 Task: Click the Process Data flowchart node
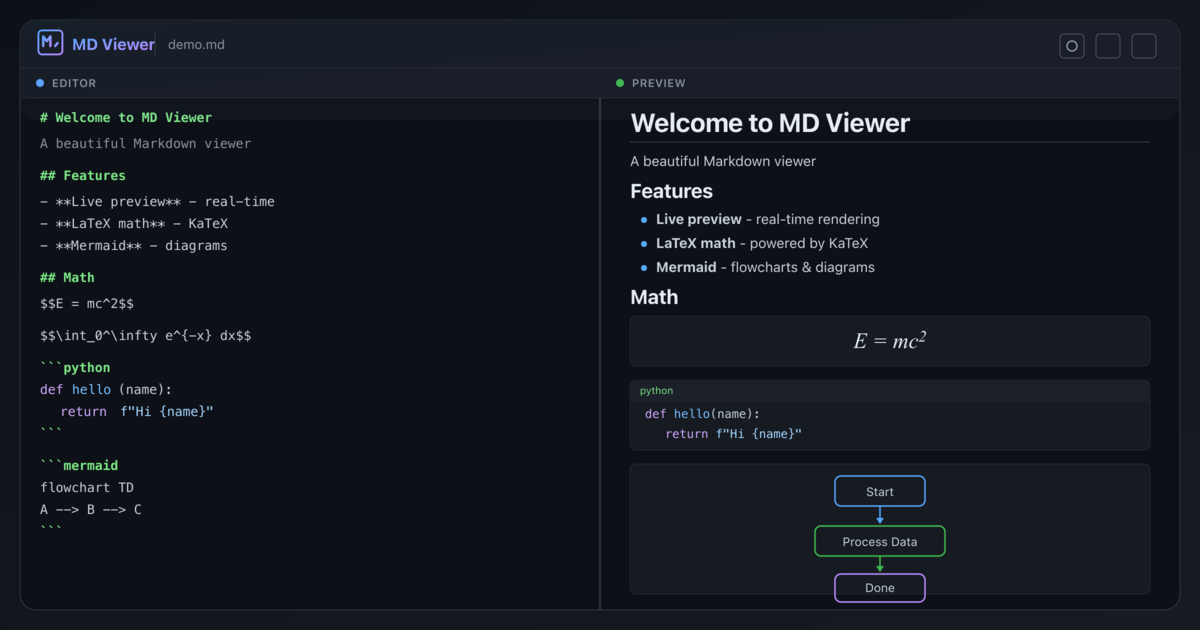879,541
